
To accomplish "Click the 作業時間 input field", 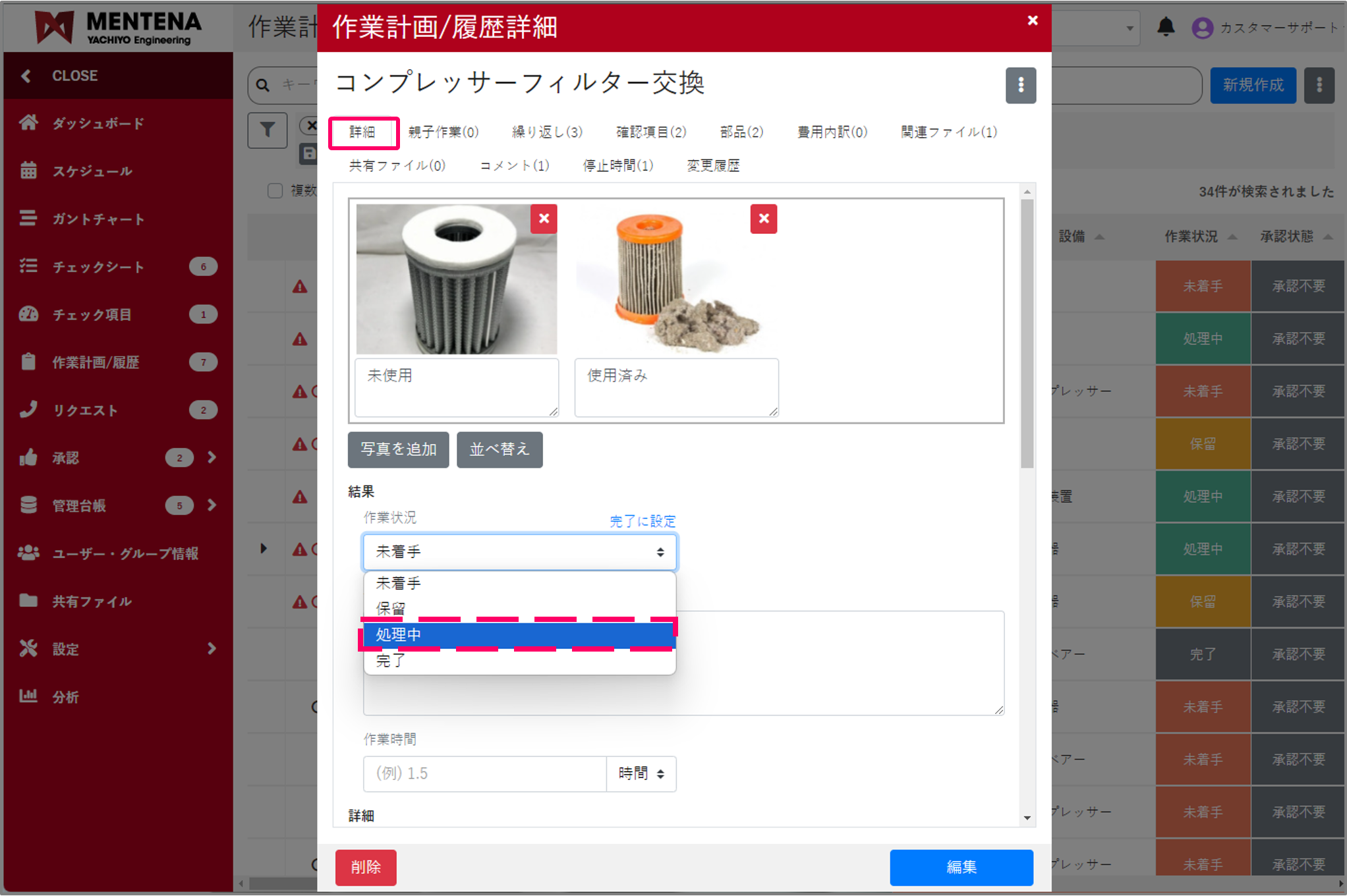I will point(484,773).
